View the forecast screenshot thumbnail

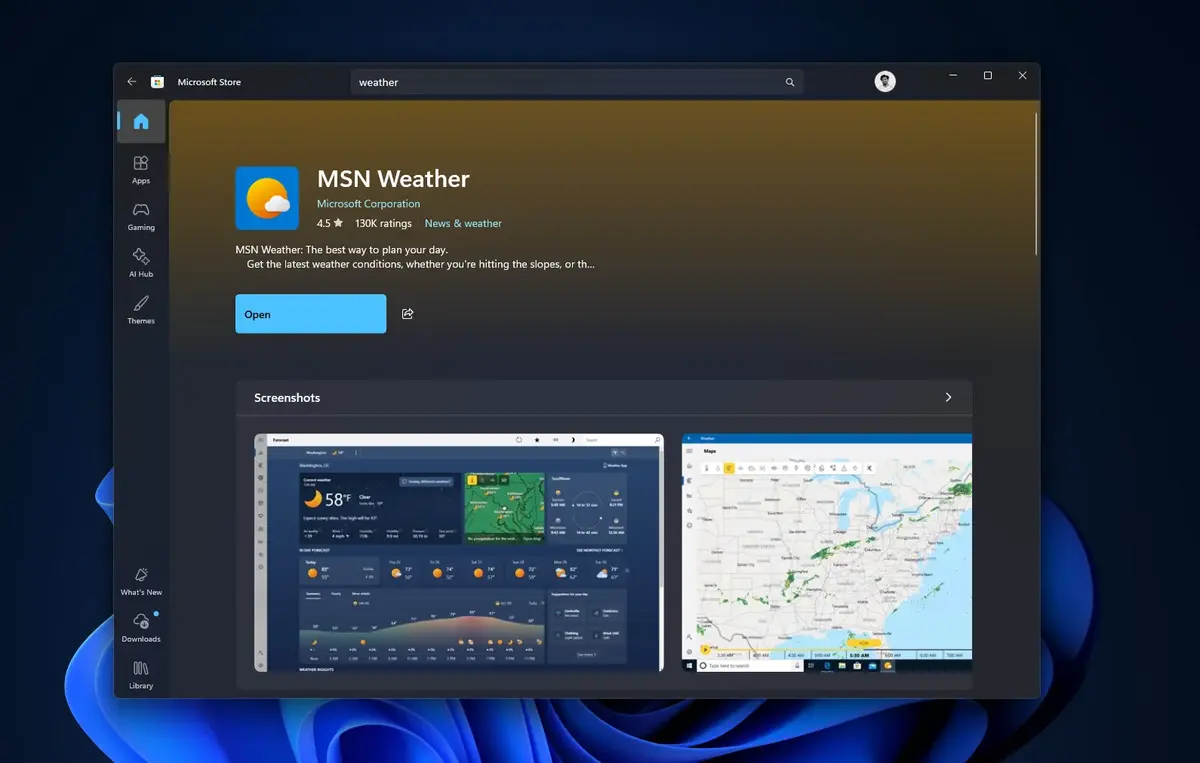(459, 553)
